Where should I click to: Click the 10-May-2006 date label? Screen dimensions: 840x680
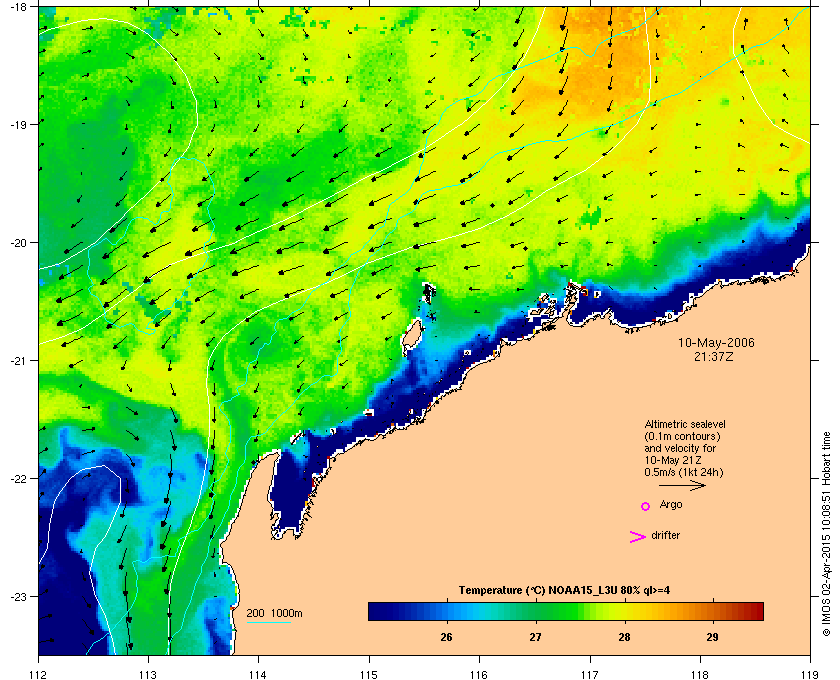(716, 342)
